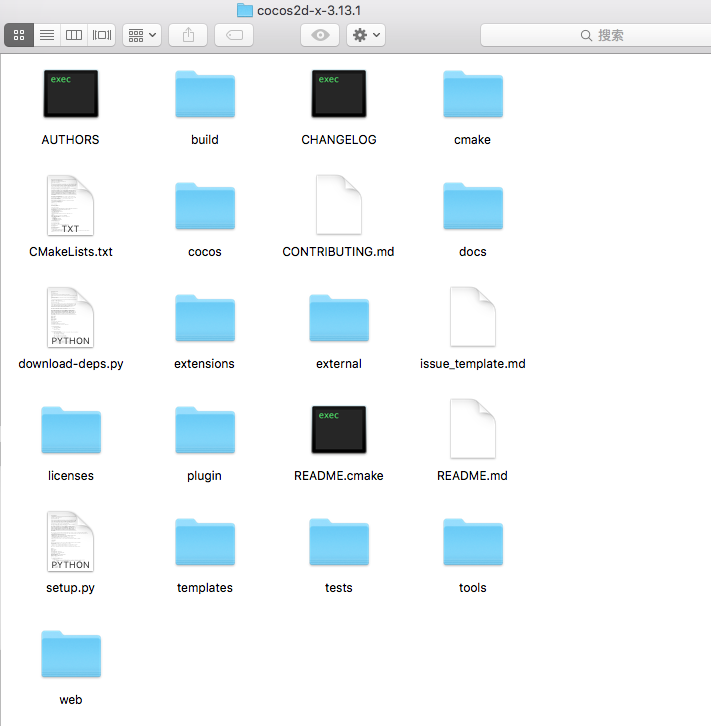Select the download-deps.py Python file icon
Image resolution: width=711 pixels, height=726 pixels.
pyautogui.click(x=70, y=318)
